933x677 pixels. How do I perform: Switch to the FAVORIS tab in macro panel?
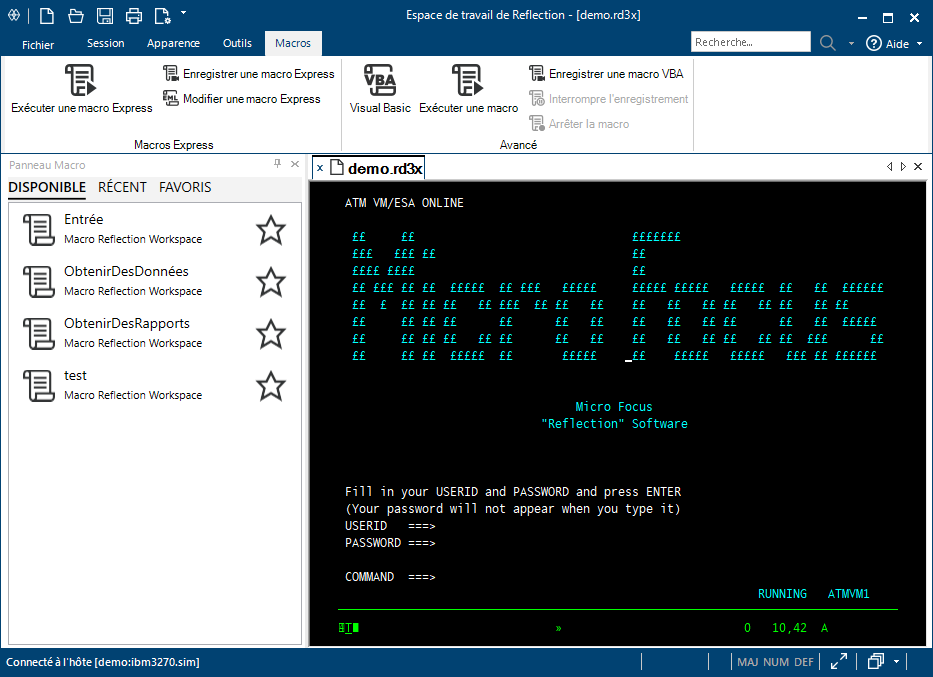coord(185,187)
